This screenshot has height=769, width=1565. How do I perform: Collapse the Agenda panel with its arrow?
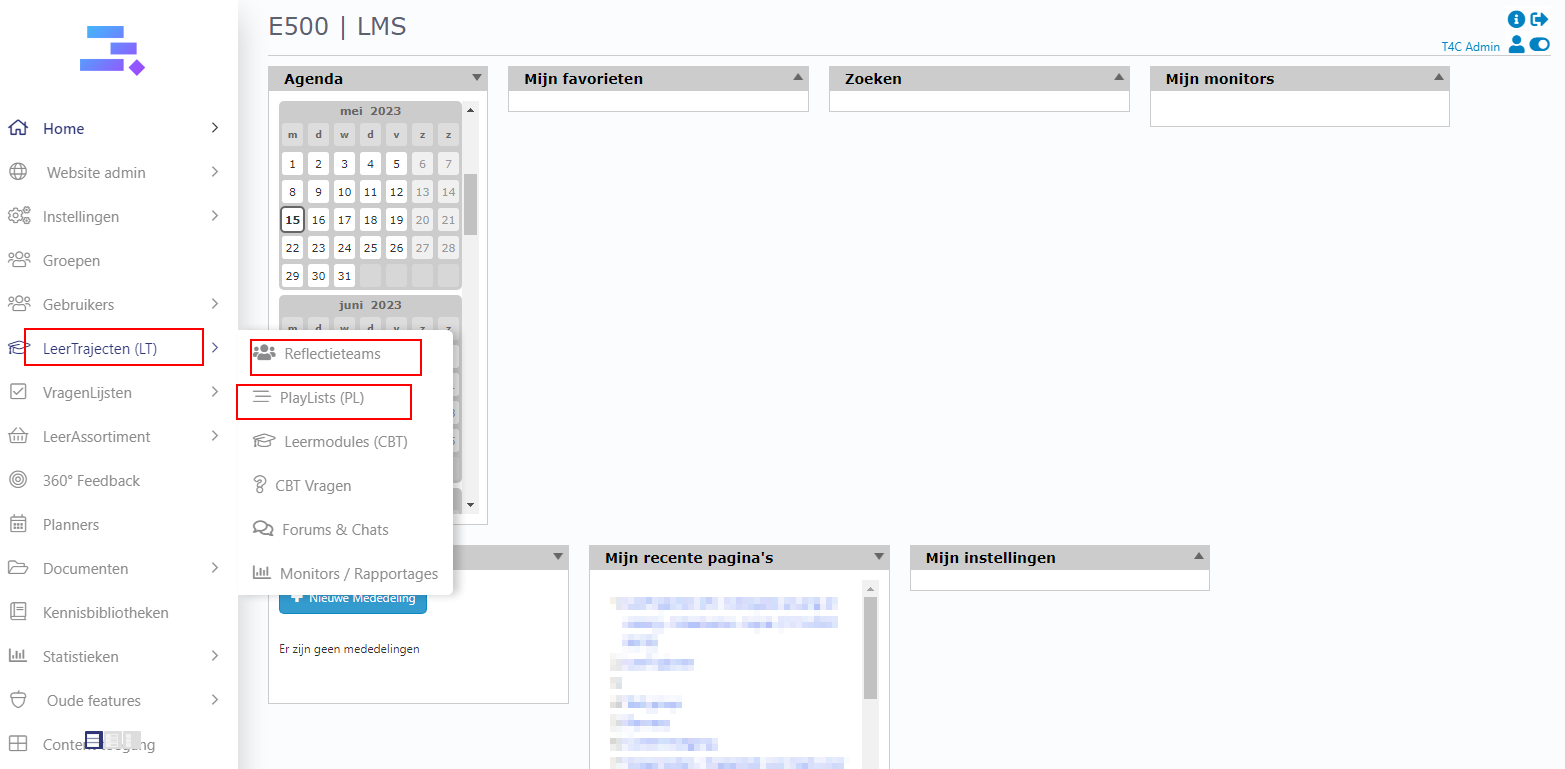[477, 78]
